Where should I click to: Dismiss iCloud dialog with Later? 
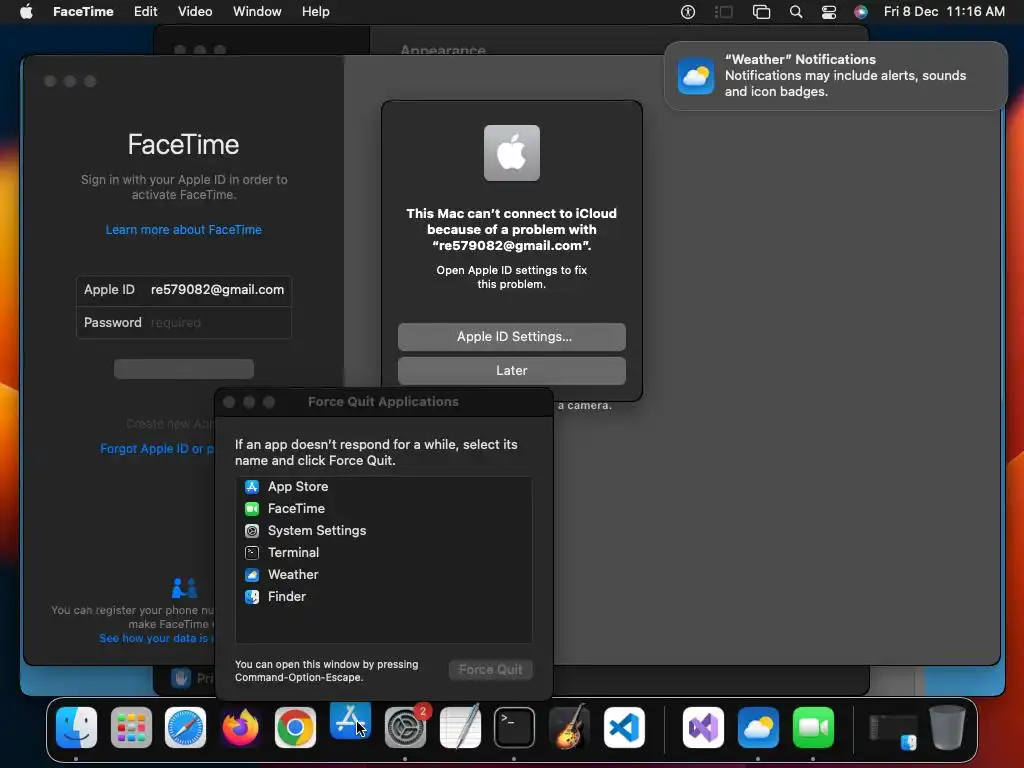pos(511,370)
